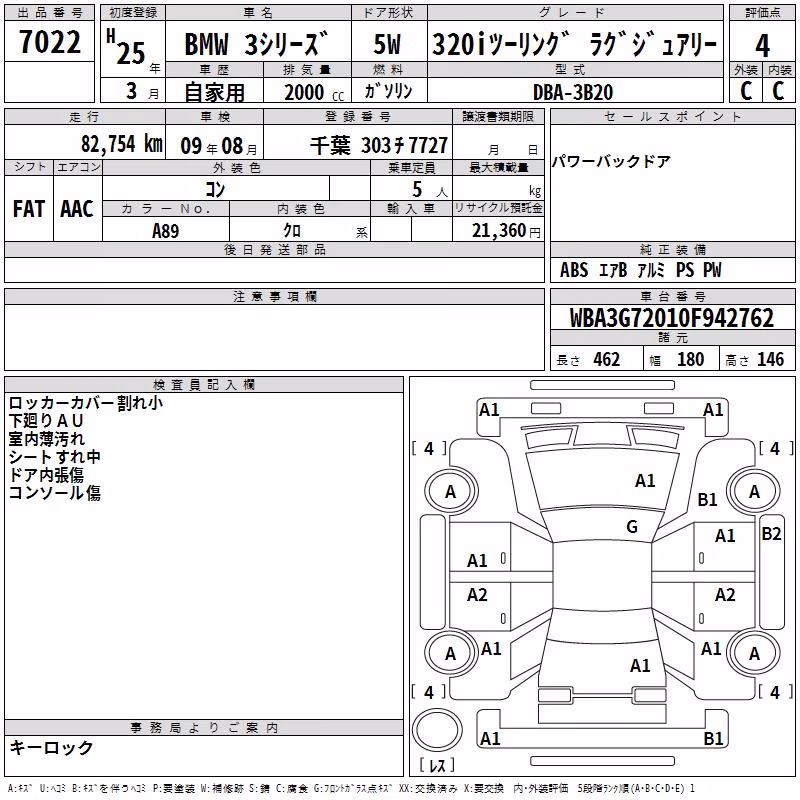Viewport: 800px width, 800px height.
Task: Click the mileage 82,754 km
Action: pos(121,144)
